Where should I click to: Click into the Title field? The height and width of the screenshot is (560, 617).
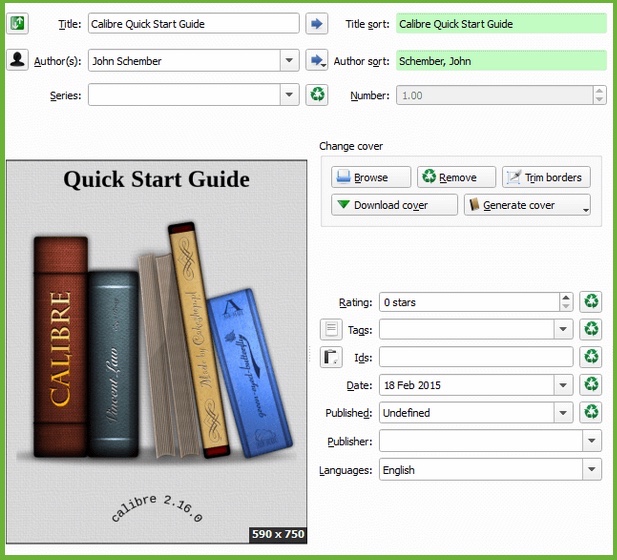[x=194, y=24]
